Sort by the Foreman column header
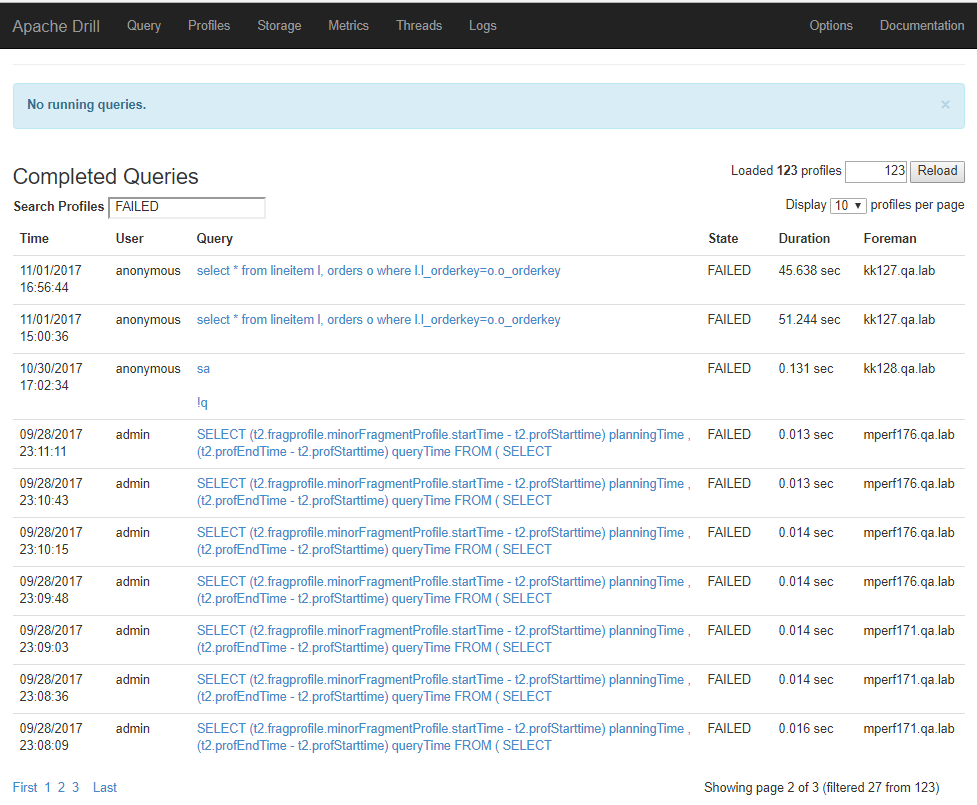This screenshot has height=805, width=977. click(890, 239)
